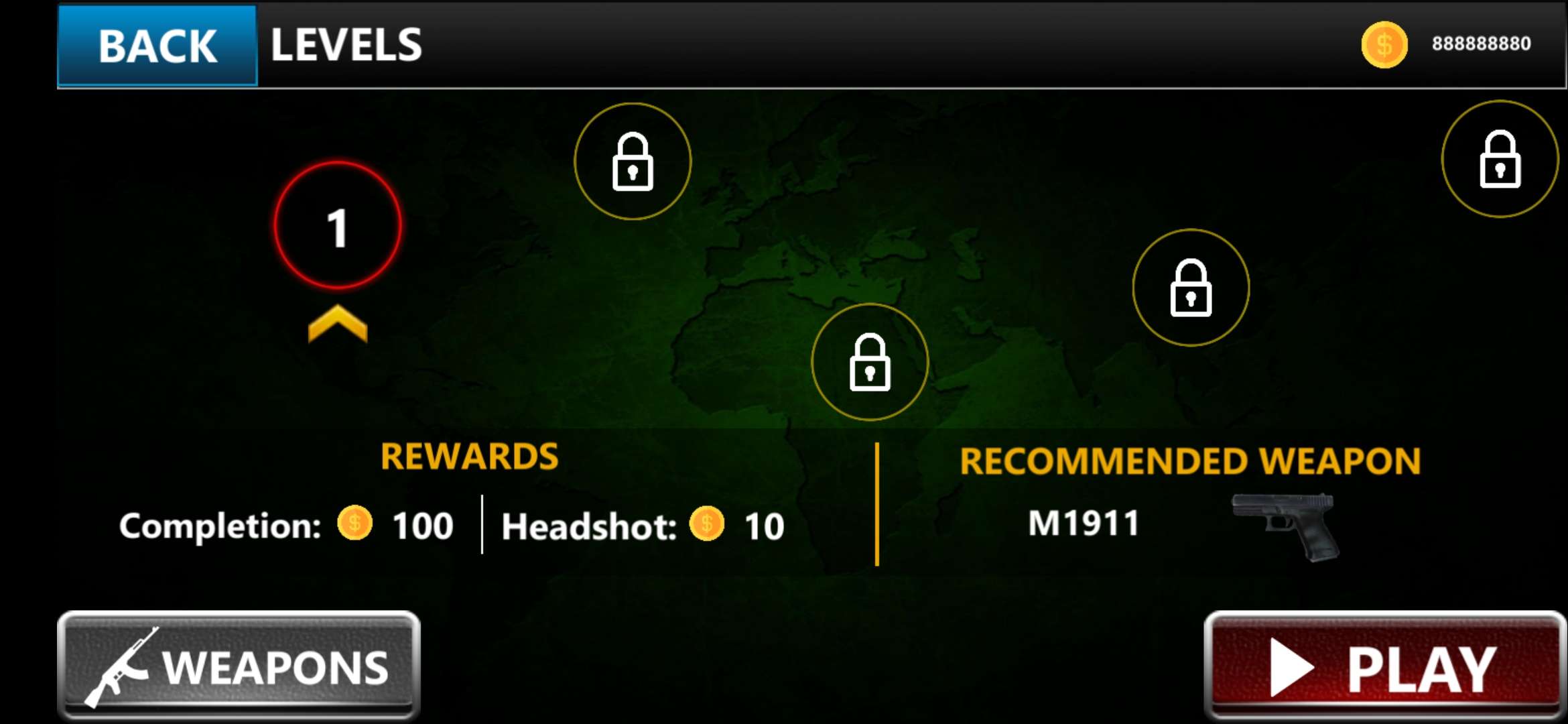Go back with the BACK button

pos(157,46)
